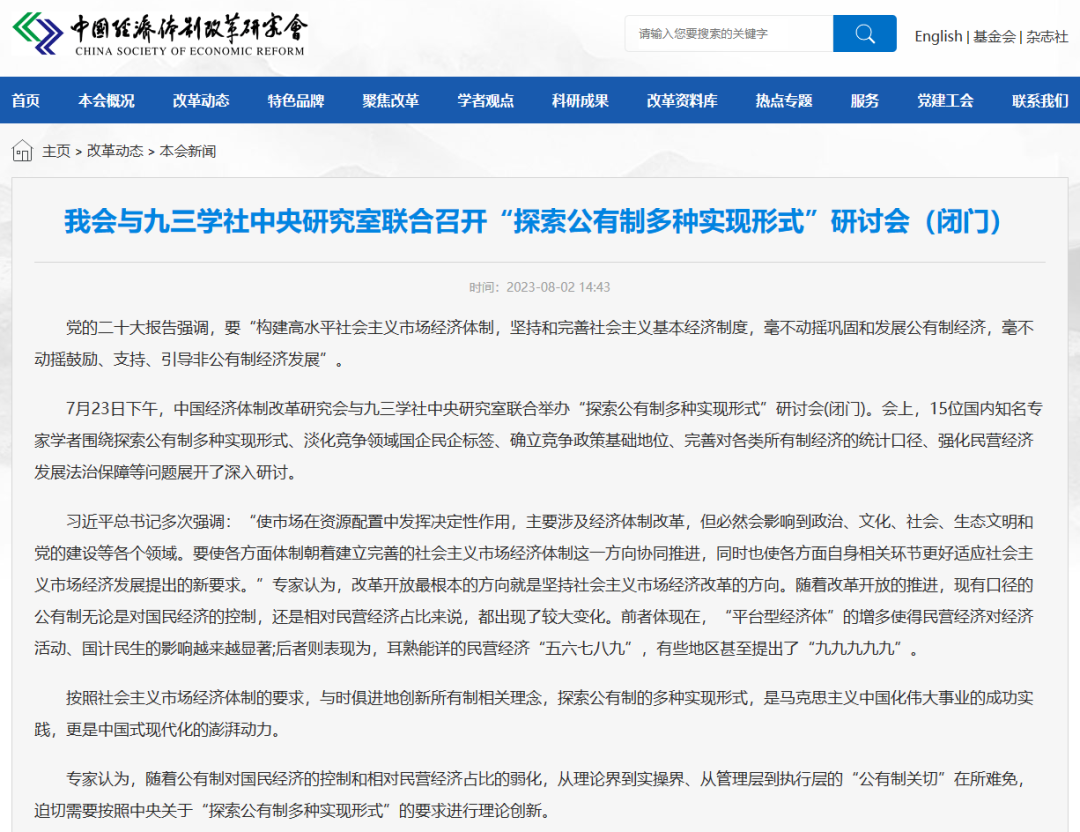1080x832 pixels.
Task: Open the 首页 navigation menu item
Action: tap(25, 101)
